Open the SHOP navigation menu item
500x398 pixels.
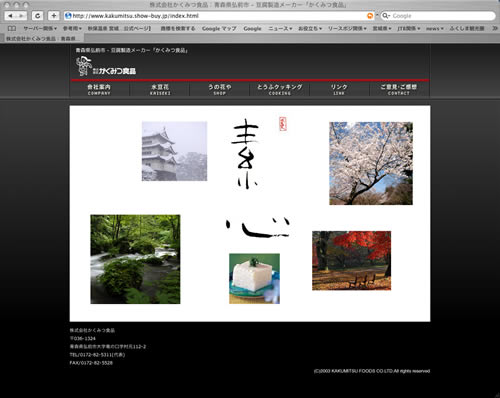pos(220,89)
